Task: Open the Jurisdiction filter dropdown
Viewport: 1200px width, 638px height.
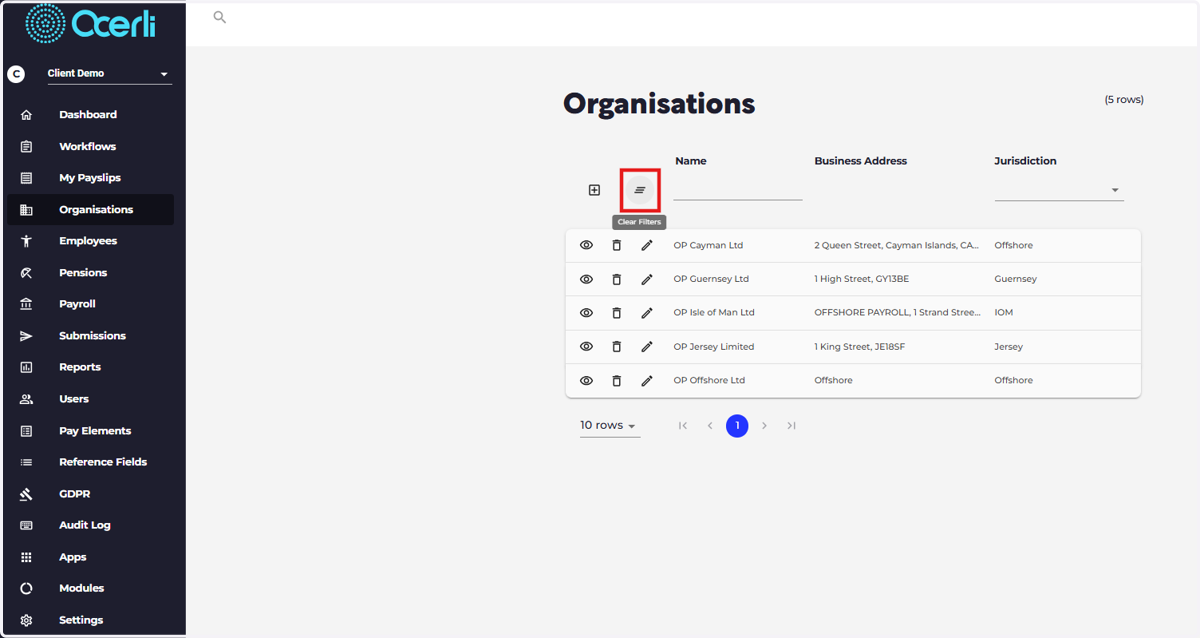Action: click(x=1059, y=190)
